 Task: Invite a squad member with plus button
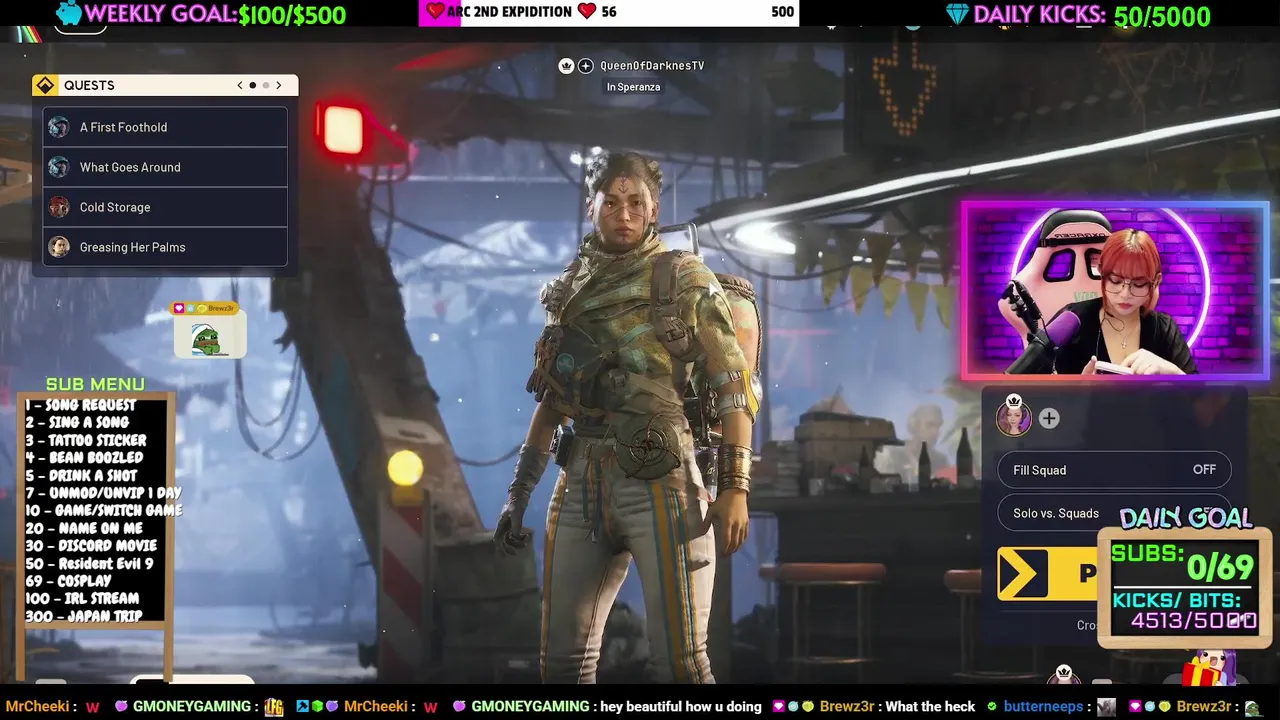(x=1049, y=419)
